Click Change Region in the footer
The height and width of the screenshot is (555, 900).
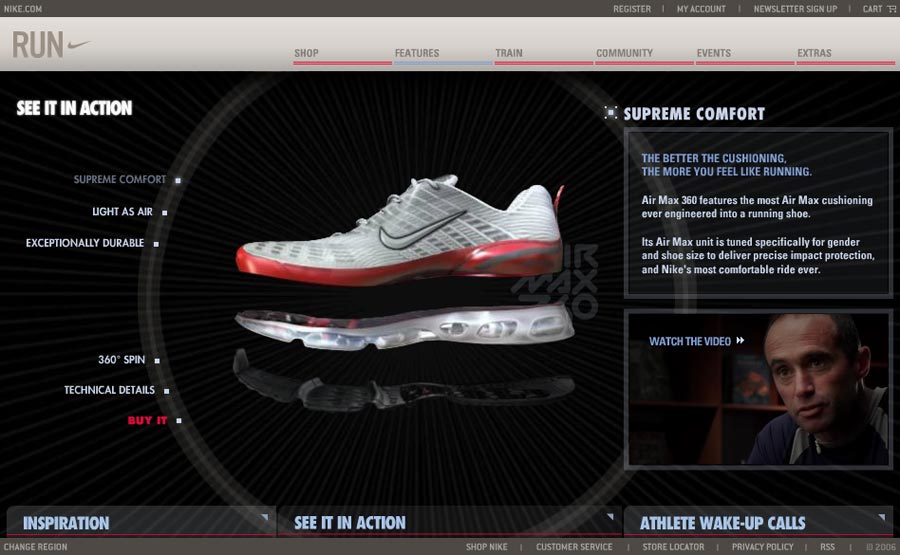click(36, 547)
